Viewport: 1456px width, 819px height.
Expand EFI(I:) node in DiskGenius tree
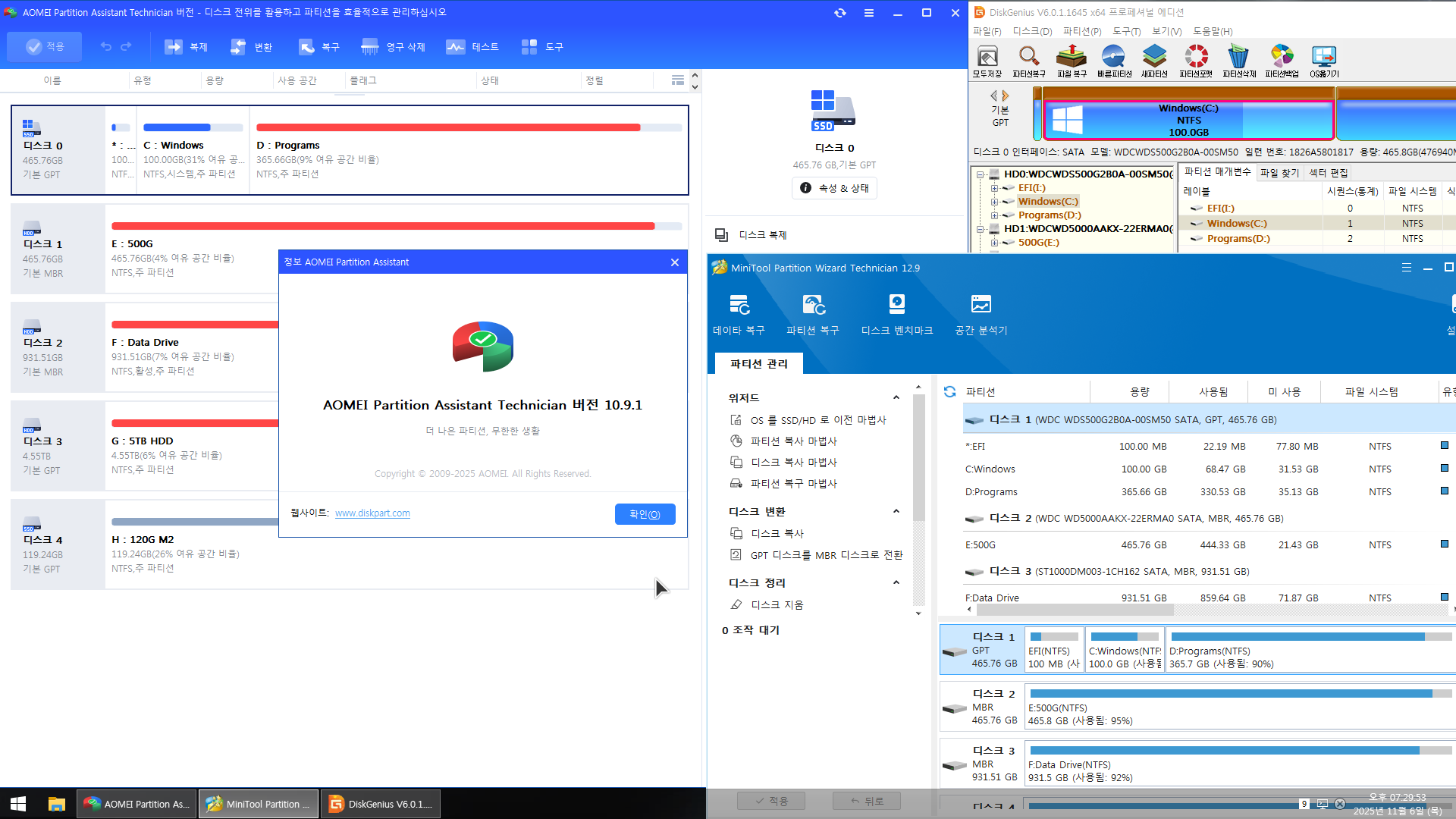pos(994,188)
